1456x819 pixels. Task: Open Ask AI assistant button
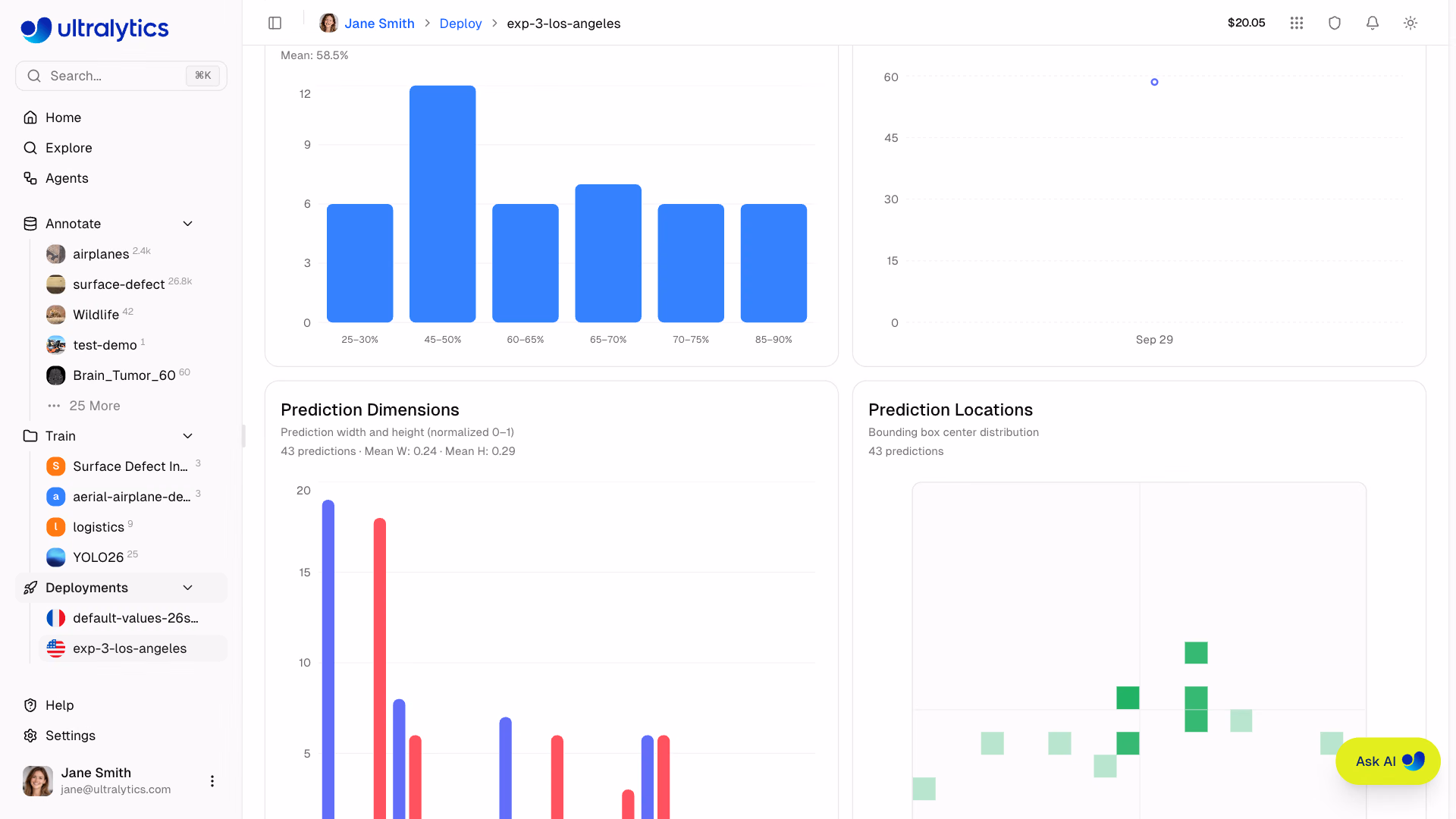point(1388,761)
